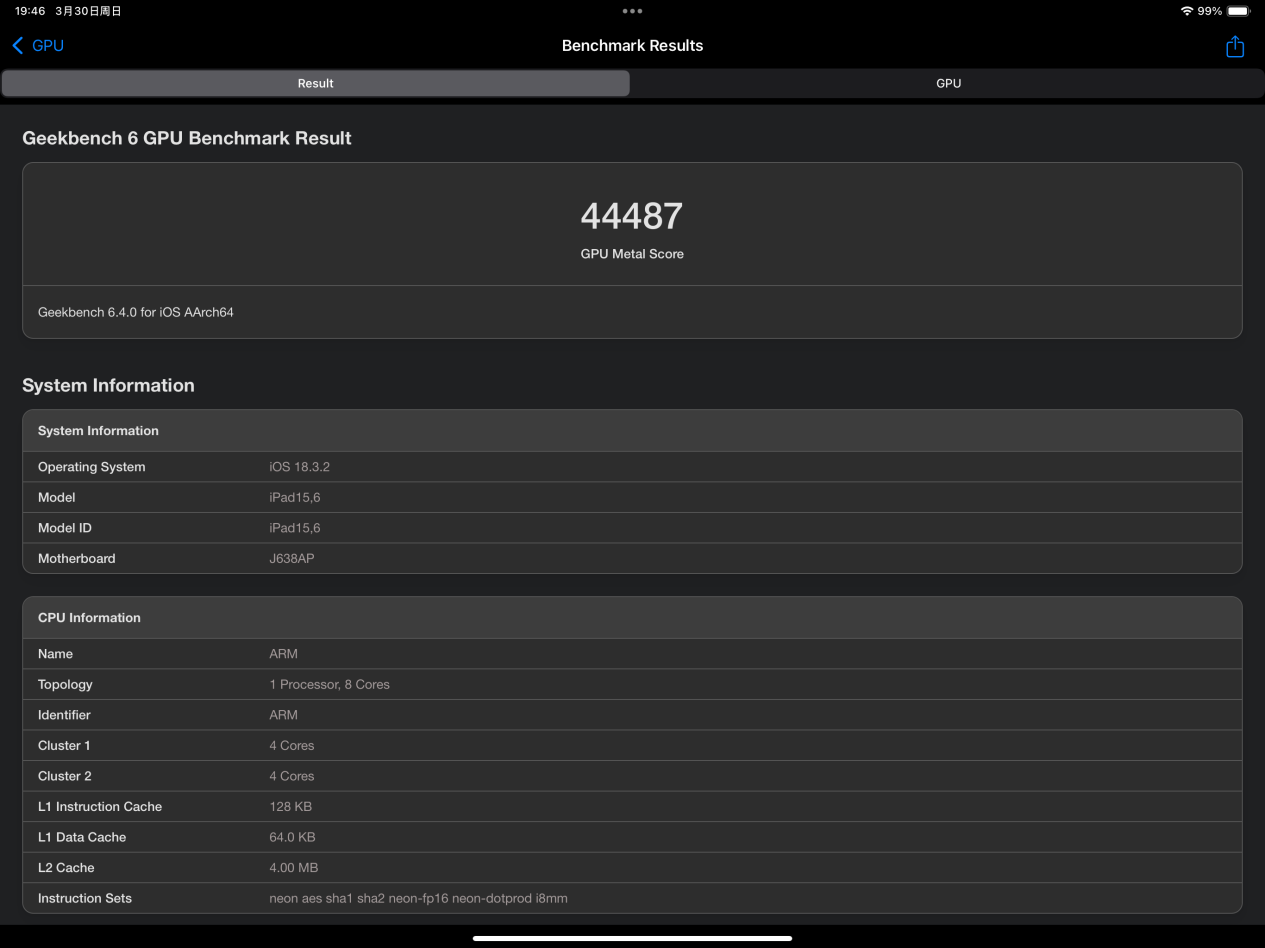Tap the home indicator bar
Image resolution: width=1265 pixels, height=948 pixels.
pos(632,938)
